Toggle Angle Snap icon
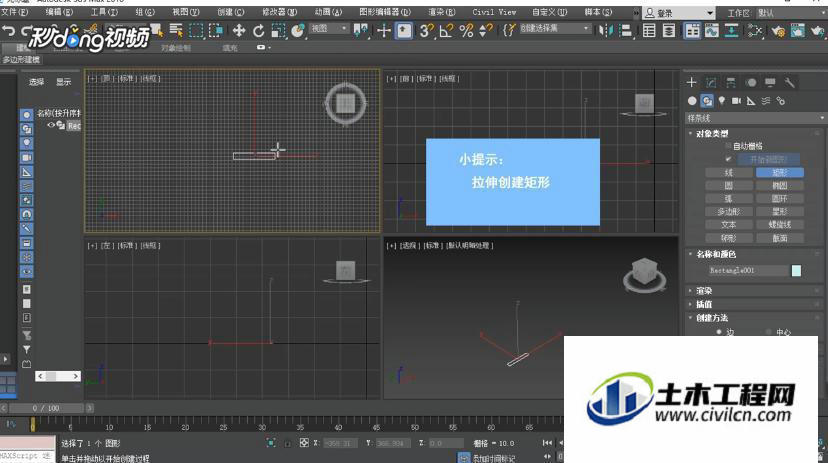Screen dimensions: 828x463 tap(446, 31)
